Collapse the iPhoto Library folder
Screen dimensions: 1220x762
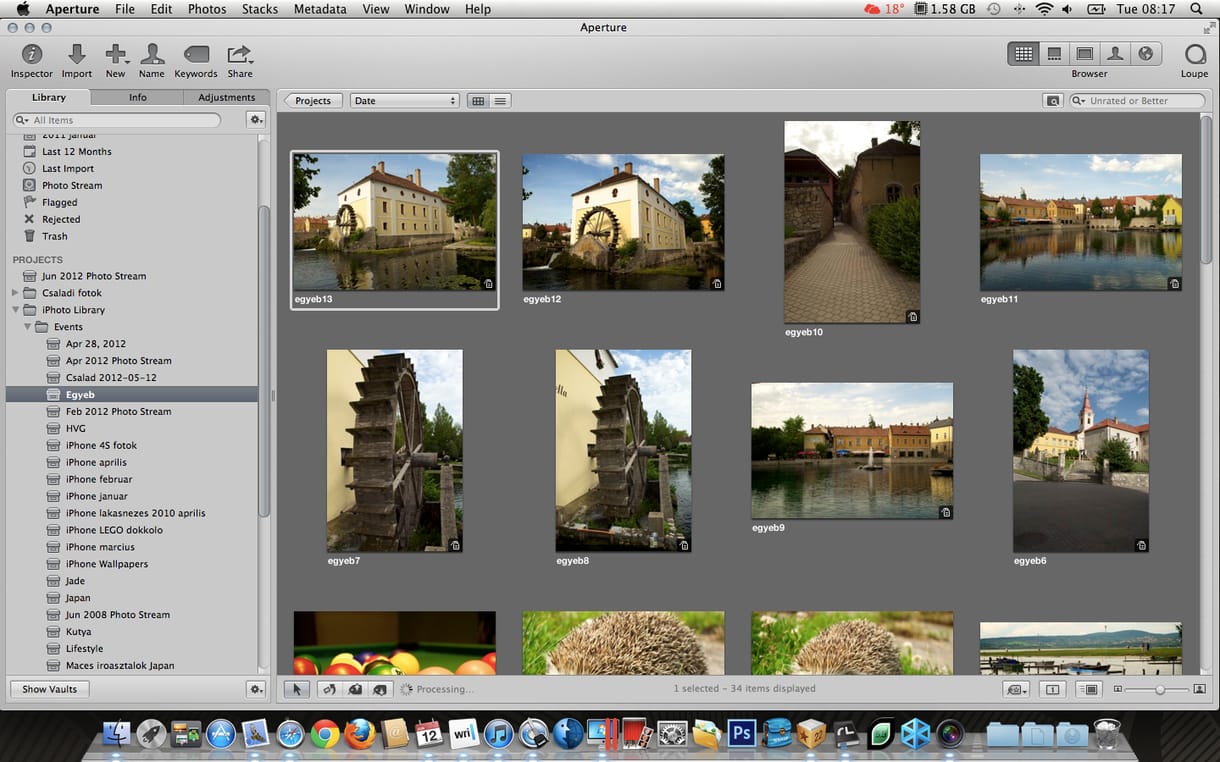click(x=15, y=310)
